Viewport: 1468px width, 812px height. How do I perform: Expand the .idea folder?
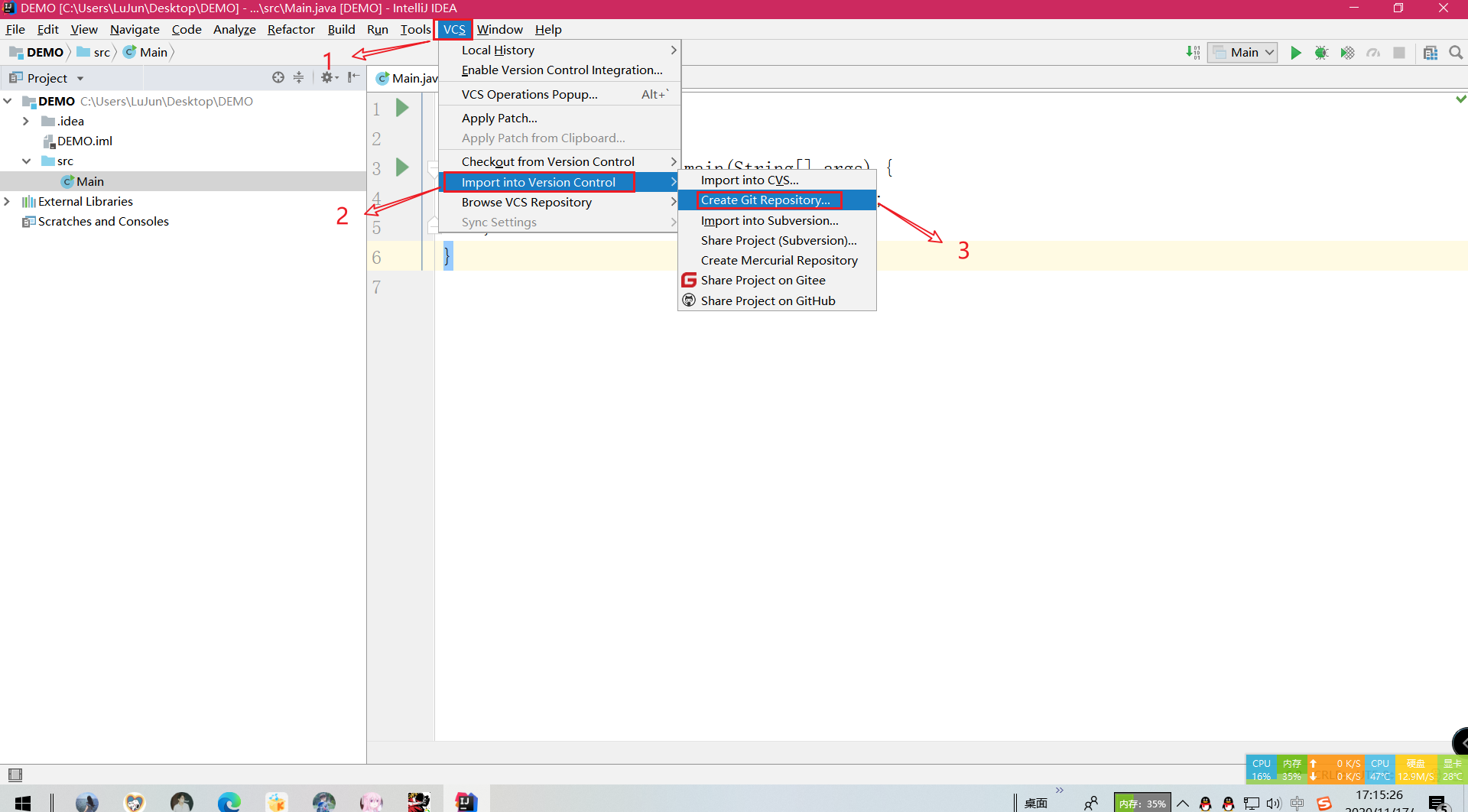tap(26, 121)
